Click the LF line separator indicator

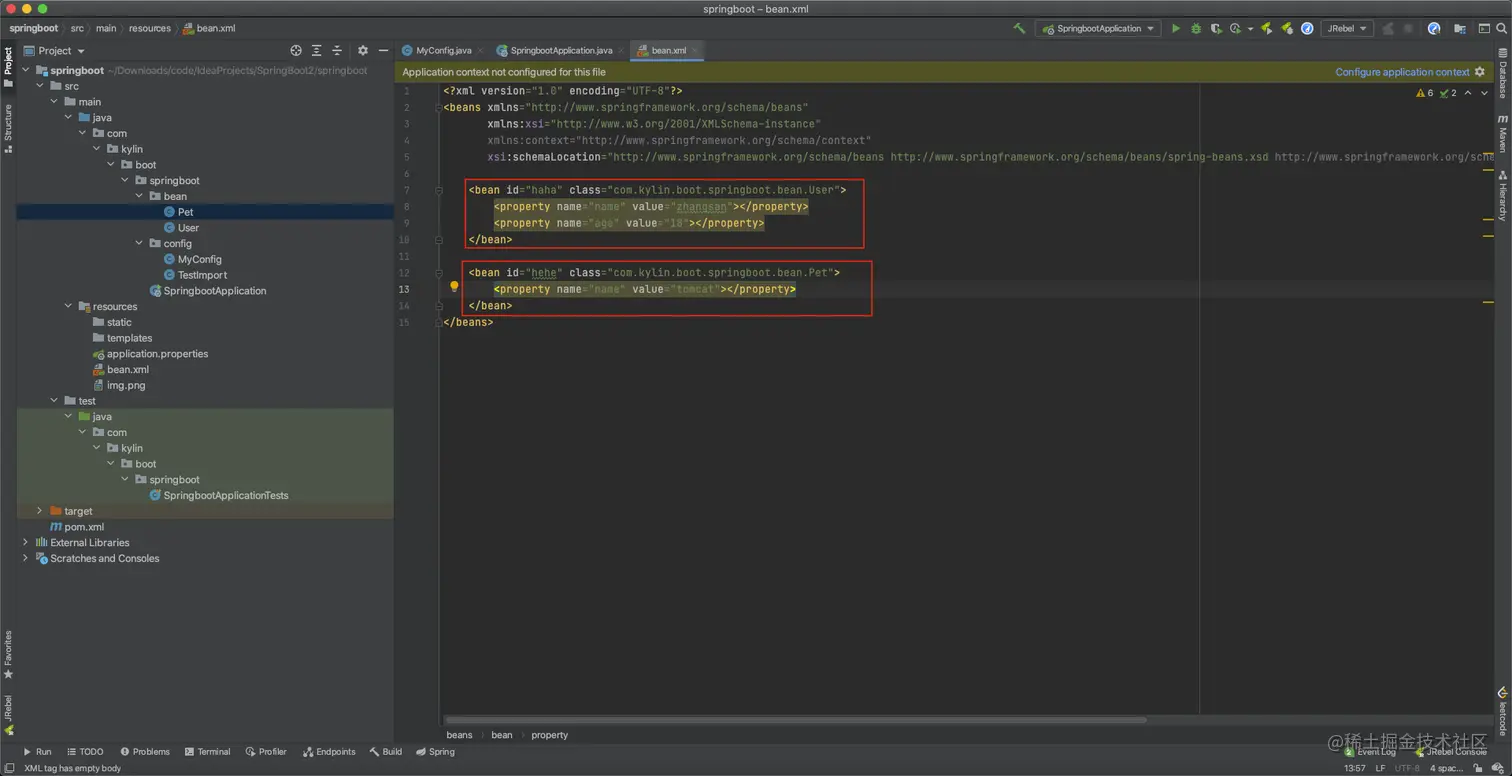pos(1380,768)
